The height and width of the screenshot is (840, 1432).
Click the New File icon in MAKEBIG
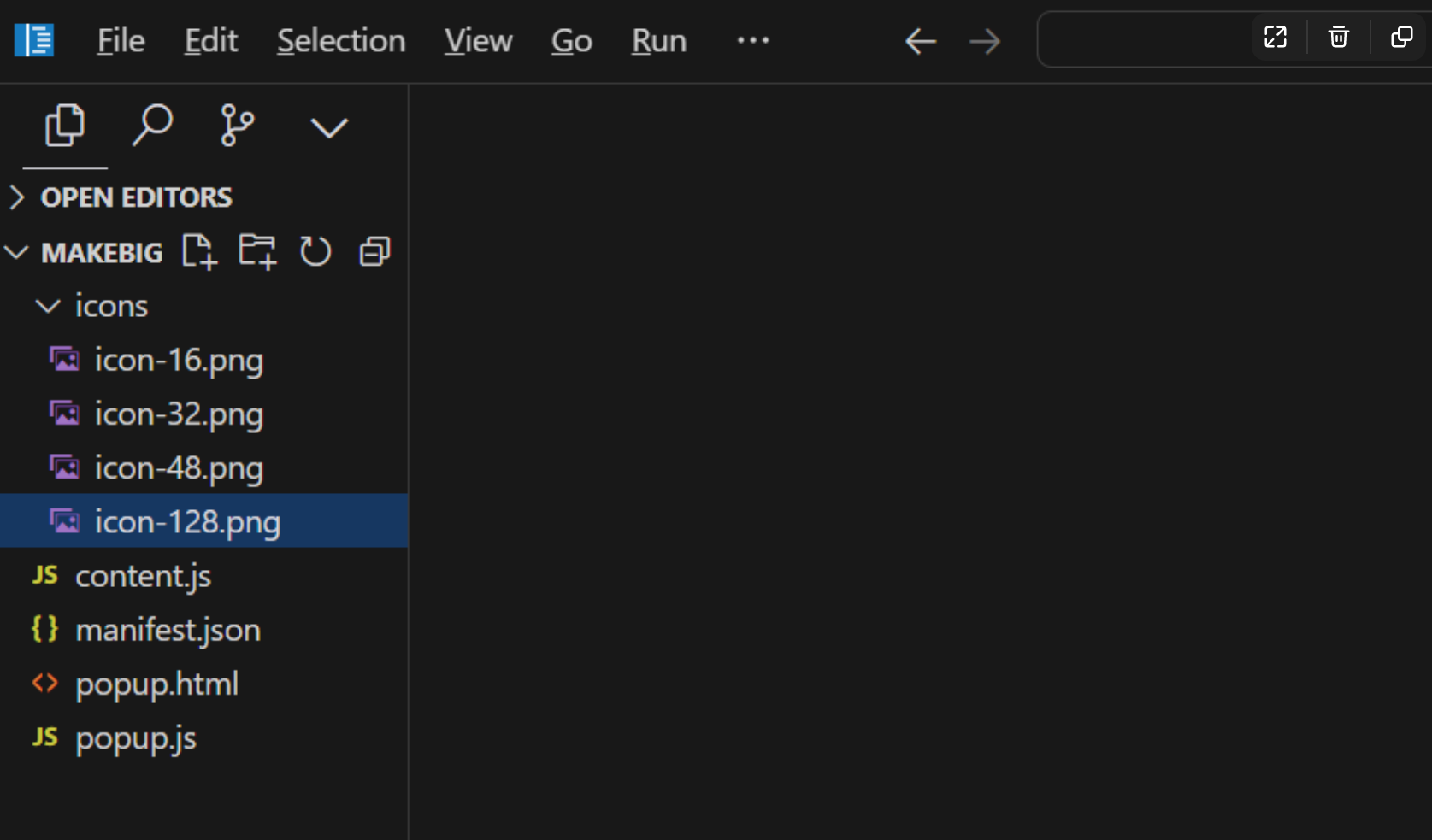click(x=199, y=252)
